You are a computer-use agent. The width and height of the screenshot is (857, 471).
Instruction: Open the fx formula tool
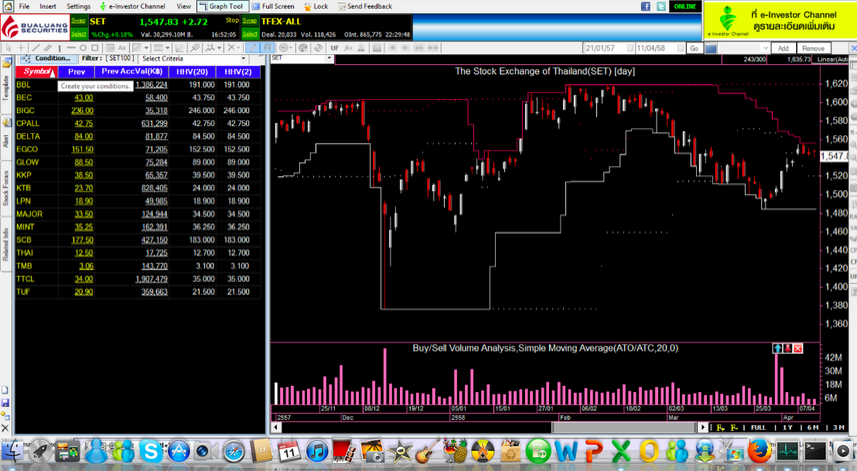pyautogui.click(x=348, y=48)
